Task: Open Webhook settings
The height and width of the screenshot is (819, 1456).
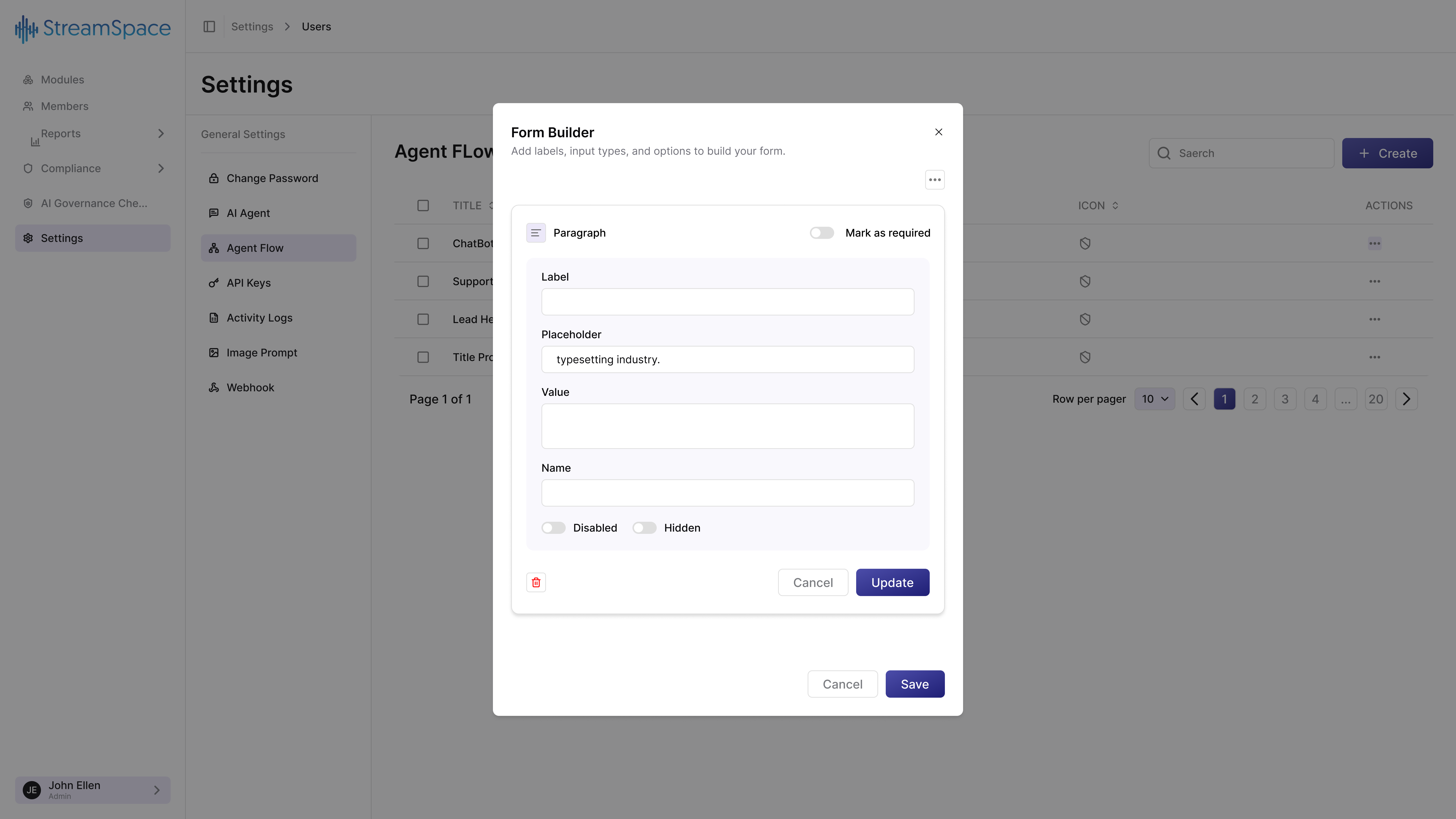Action: [279, 388]
